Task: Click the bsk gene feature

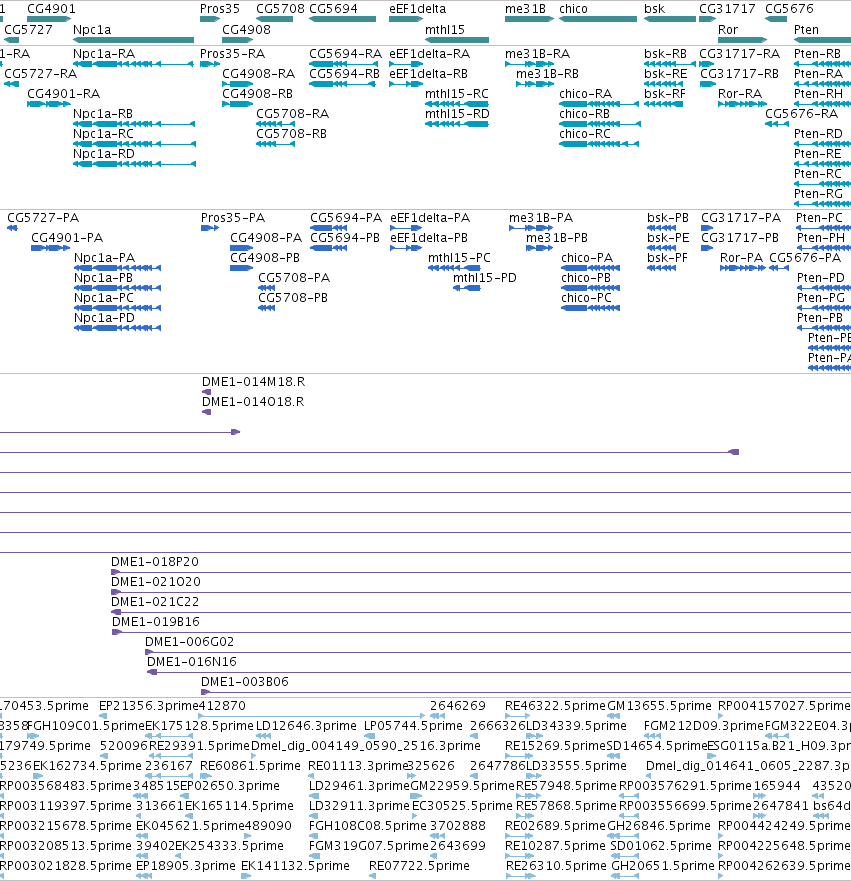Action: tap(670, 19)
